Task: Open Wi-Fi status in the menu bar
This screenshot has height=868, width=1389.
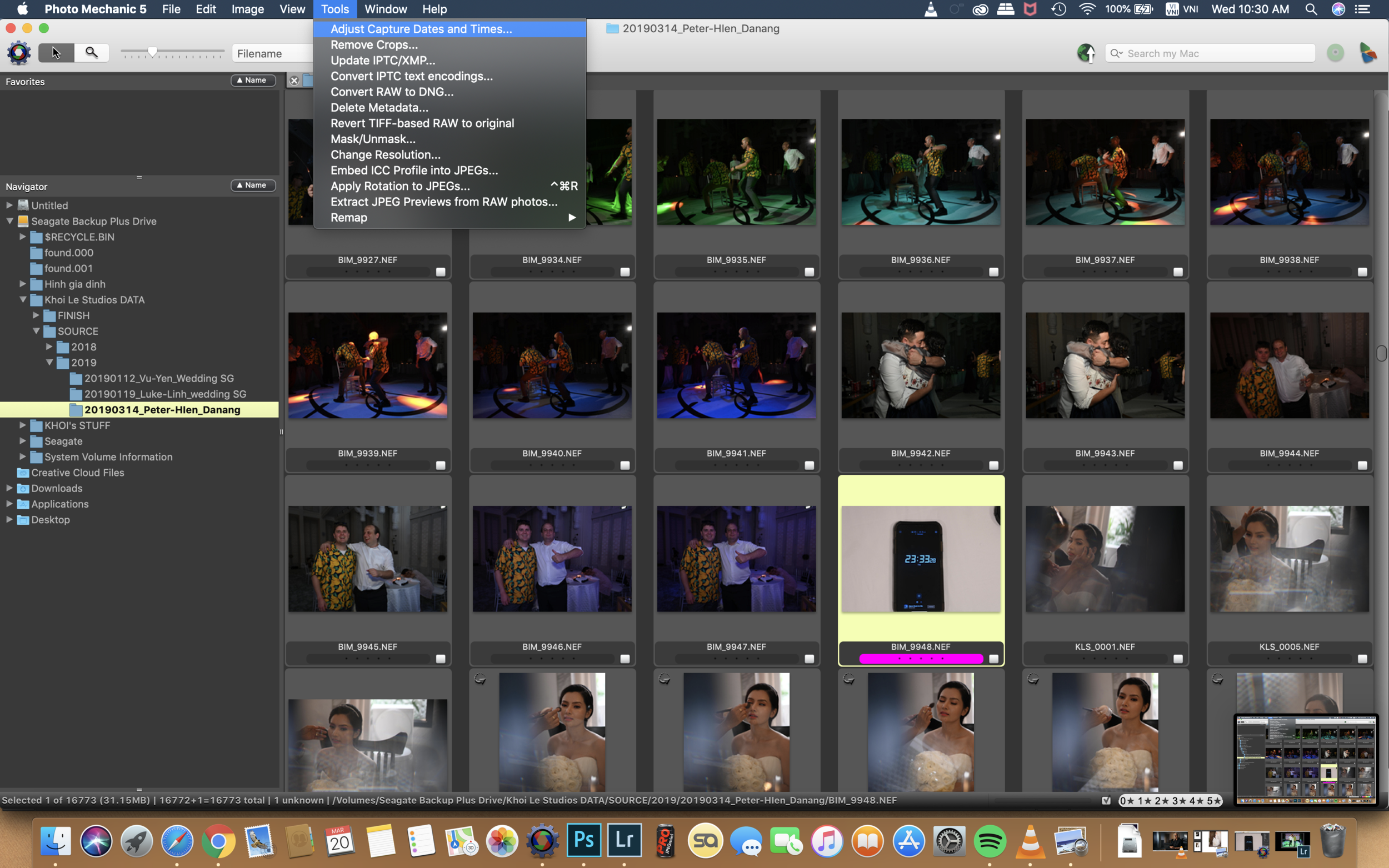Action: 1086,9
